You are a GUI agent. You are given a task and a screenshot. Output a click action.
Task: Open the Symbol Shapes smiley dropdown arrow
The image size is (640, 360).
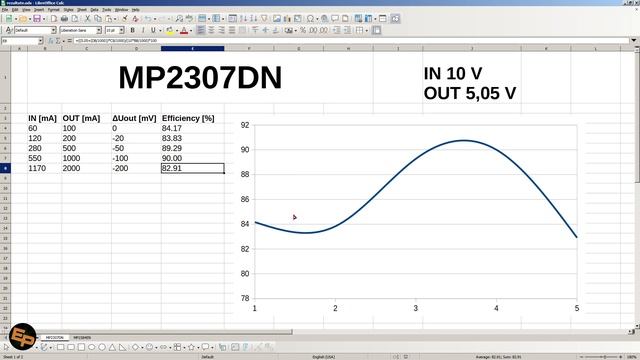point(156,348)
